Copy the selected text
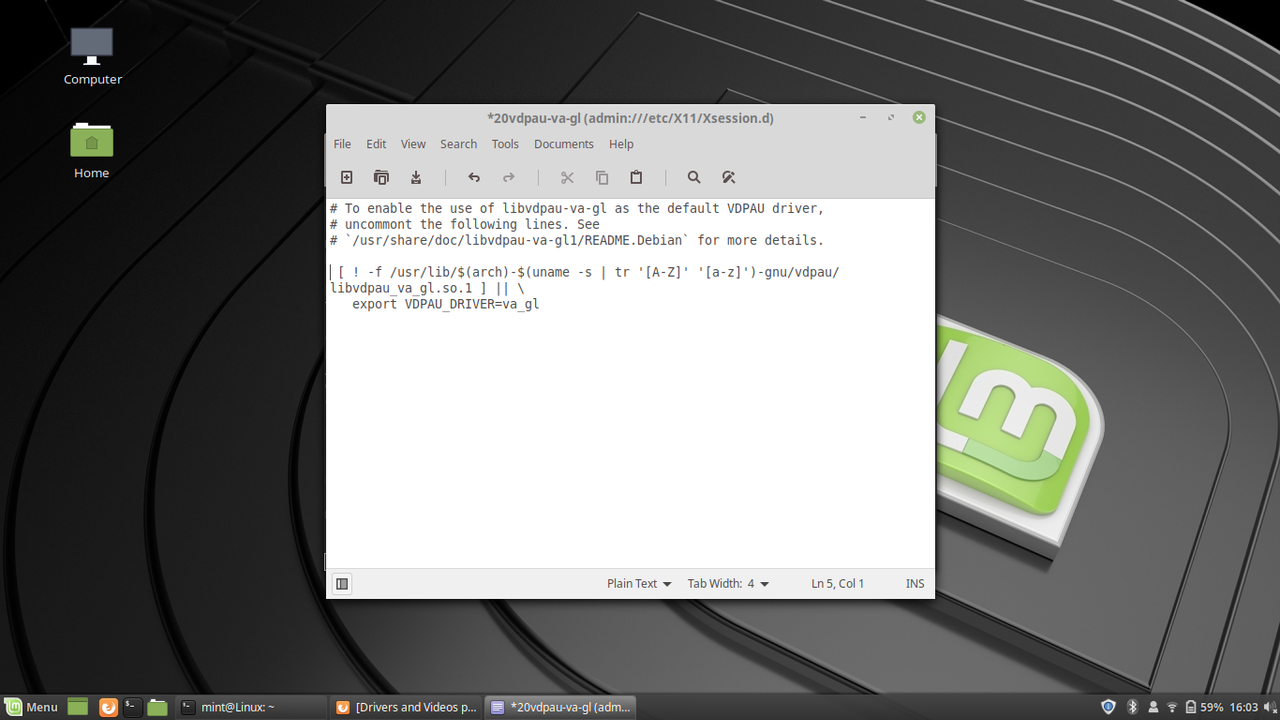The image size is (1280, 720). [601, 177]
